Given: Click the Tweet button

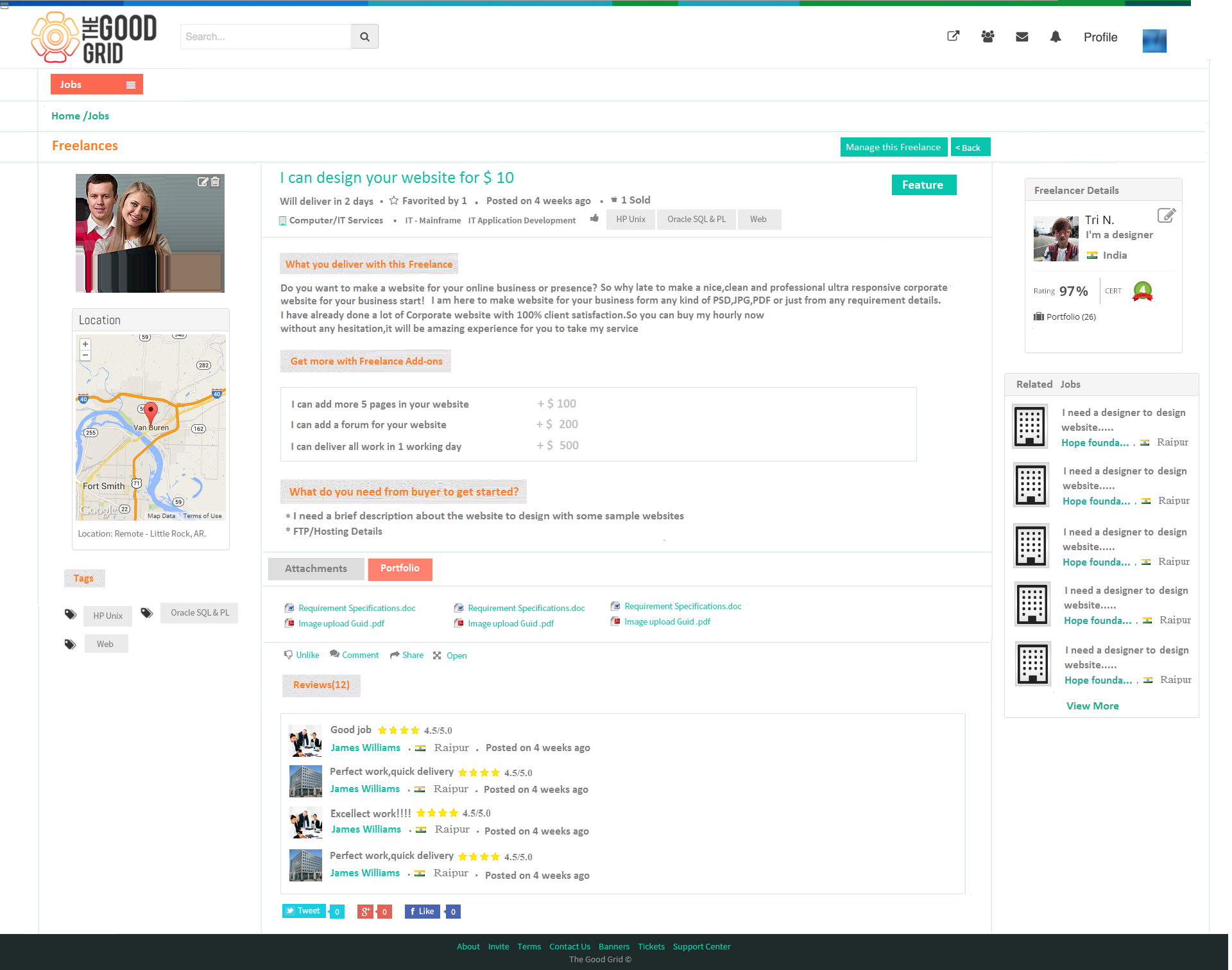Looking at the screenshot, I should pyautogui.click(x=304, y=911).
